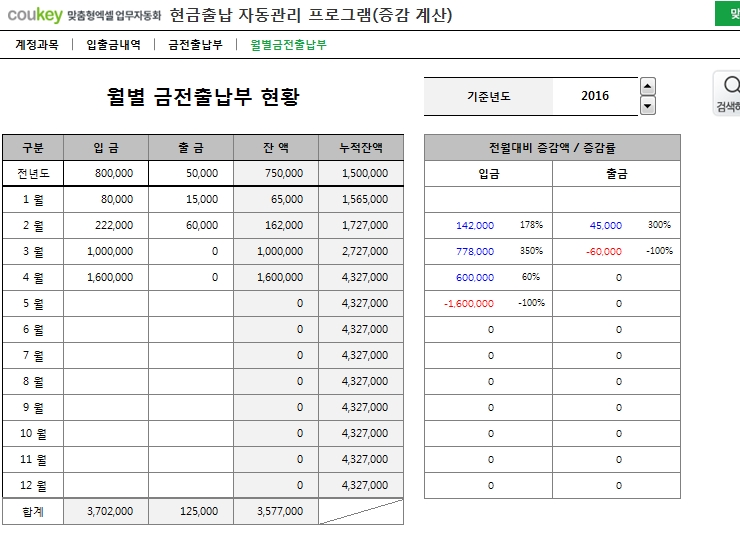Click the 합계 total row label
This screenshot has width=740, height=555.
33,511
